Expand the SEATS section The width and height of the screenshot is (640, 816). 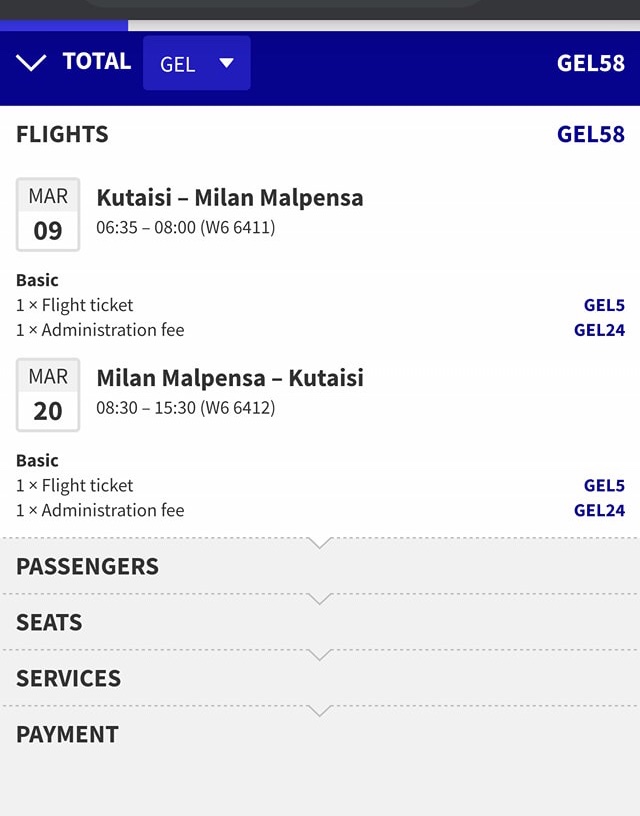(49, 622)
